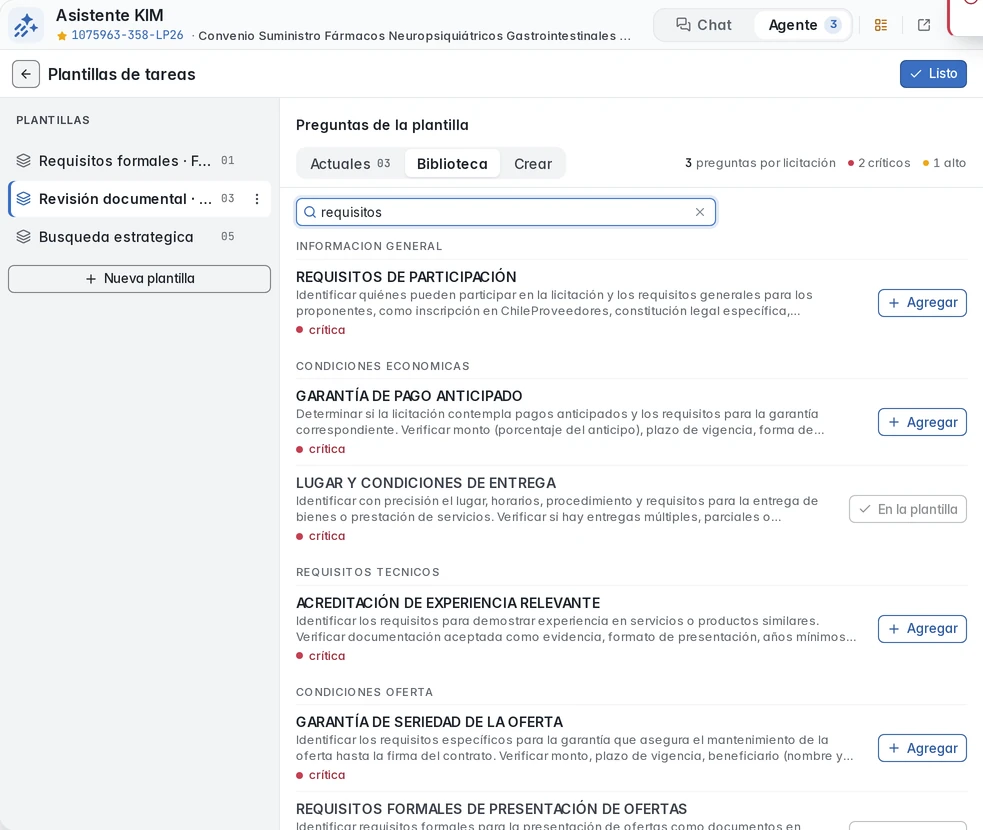The image size is (983, 830).
Task: Clear the requisitos search with X icon
Action: pyautogui.click(x=700, y=212)
